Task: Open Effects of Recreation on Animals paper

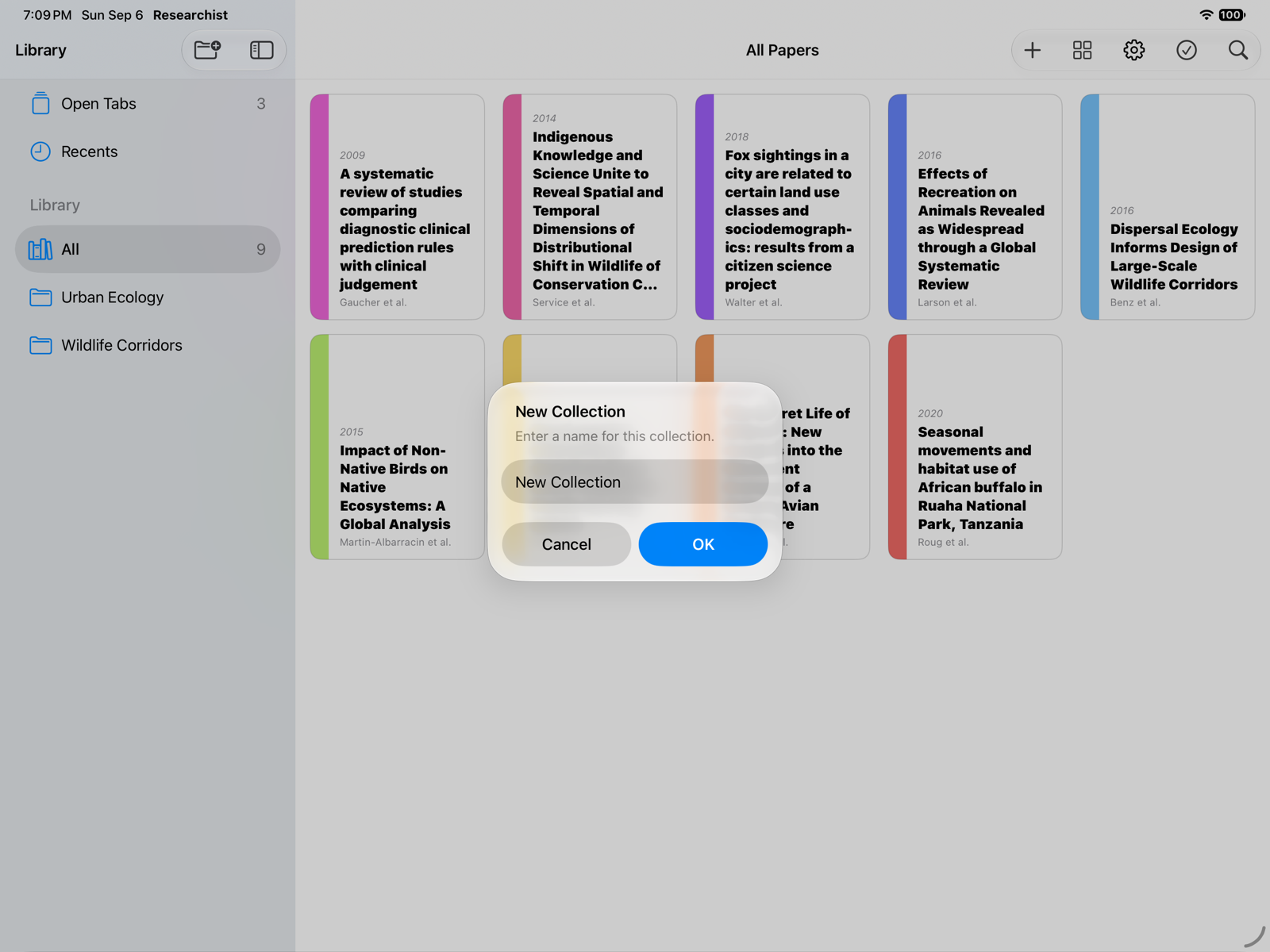Action: pos(975,207)
